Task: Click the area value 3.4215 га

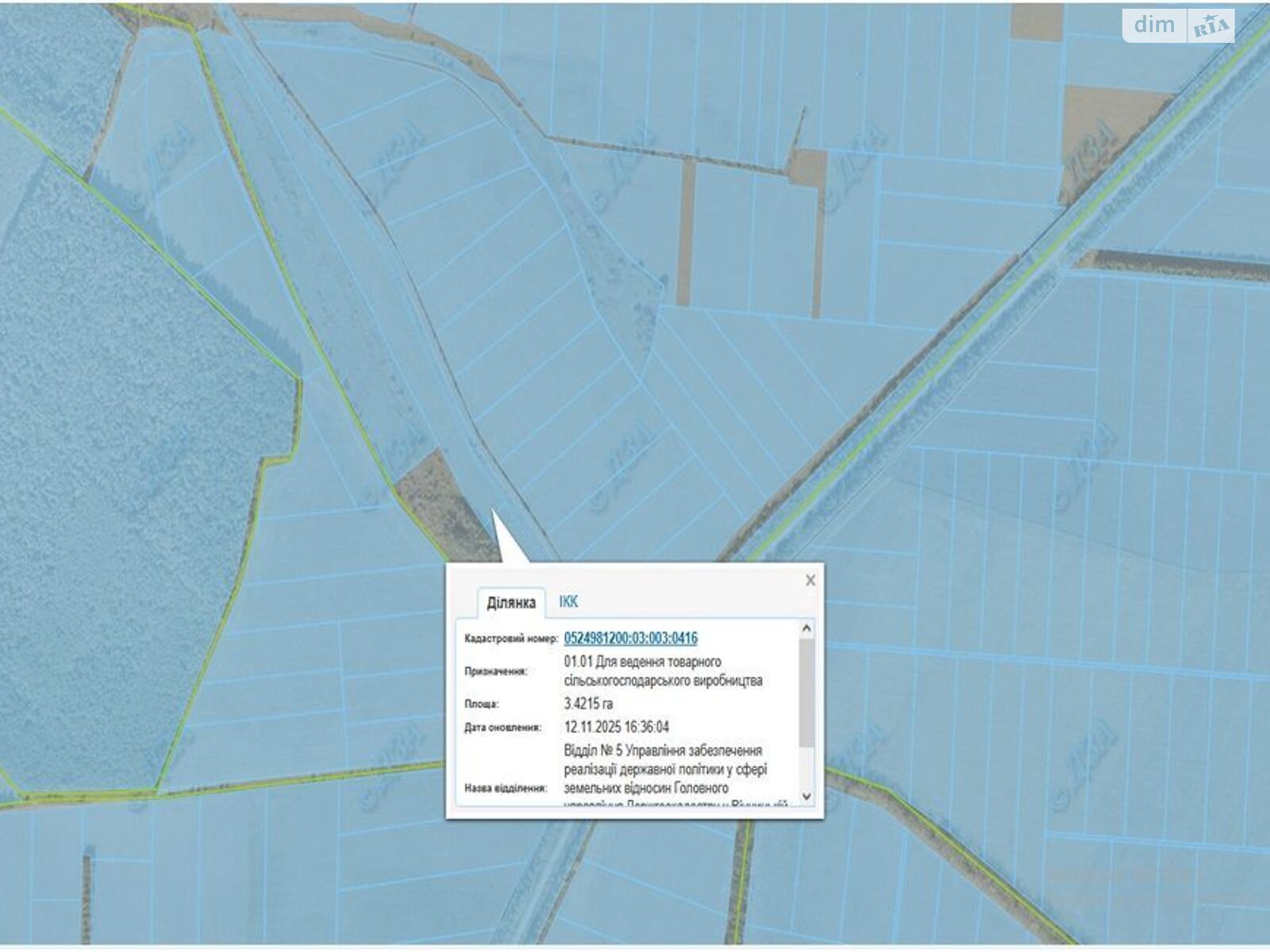Action: point(588,704)
